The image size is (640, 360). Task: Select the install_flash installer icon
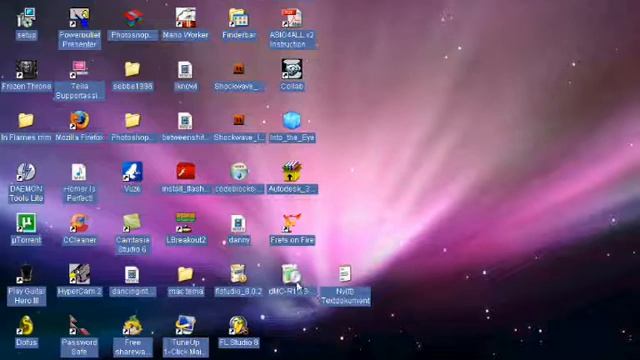pyautogui.click(x=186, y=172)
